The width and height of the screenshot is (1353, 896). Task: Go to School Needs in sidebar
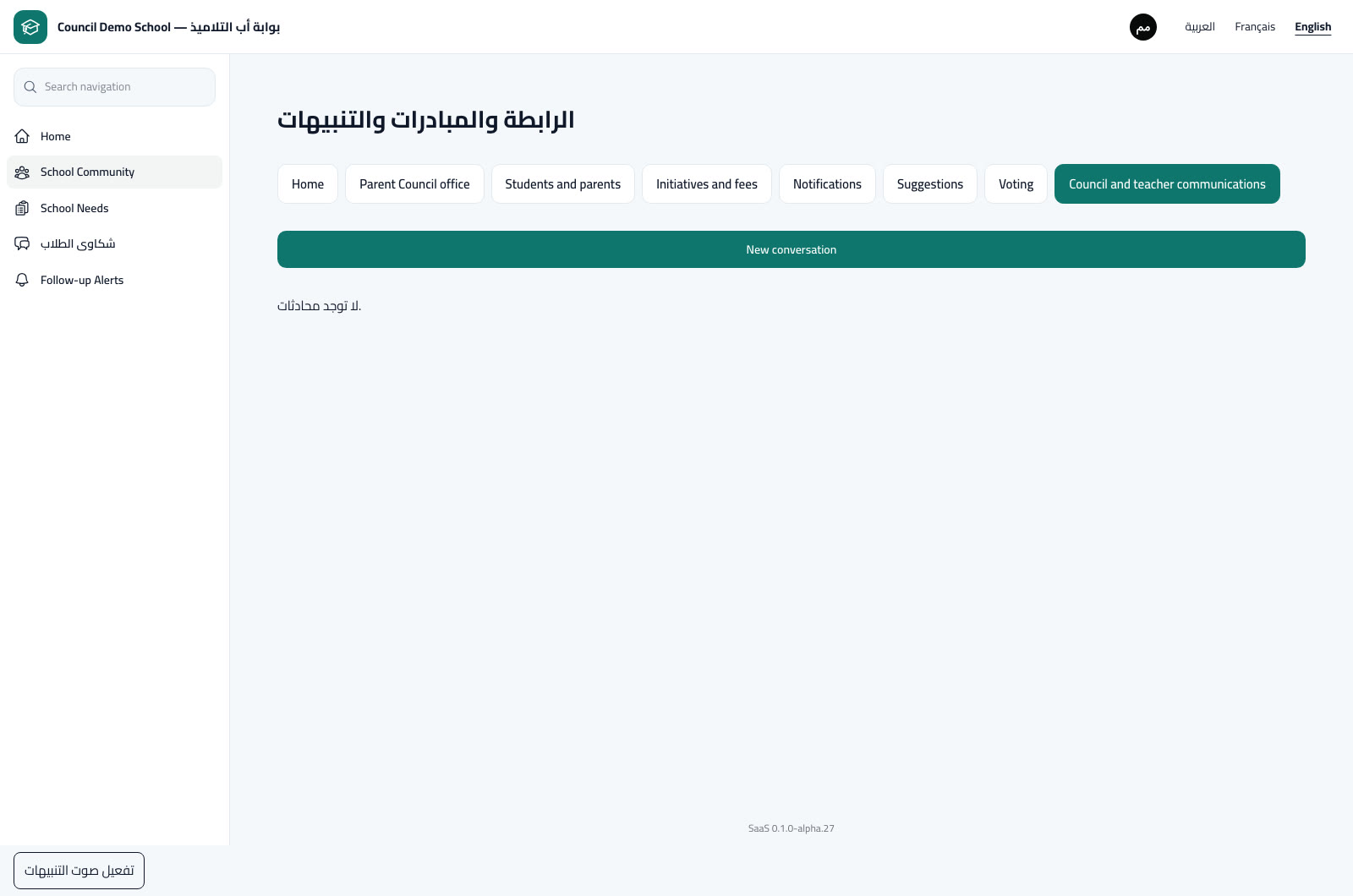[x=114, y=208]
